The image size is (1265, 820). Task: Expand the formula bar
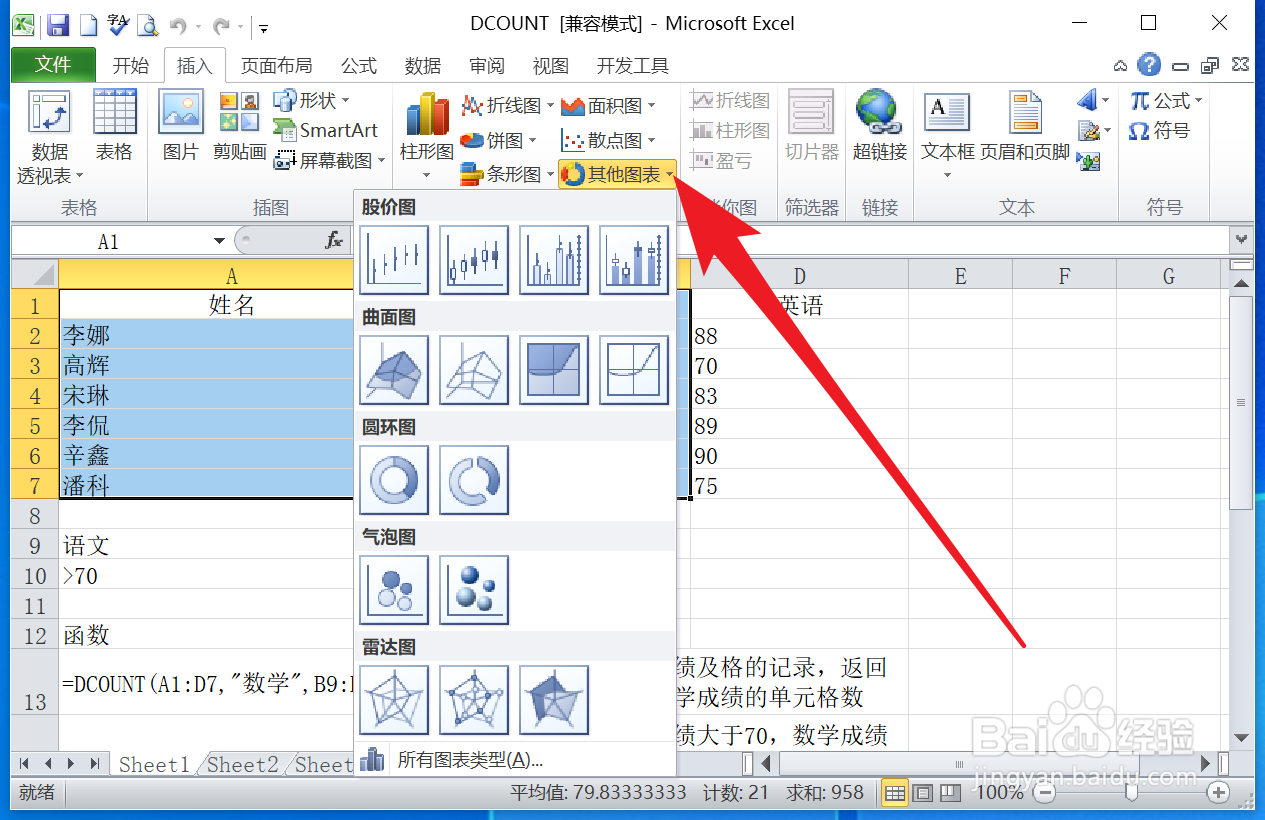(1243, 240)
